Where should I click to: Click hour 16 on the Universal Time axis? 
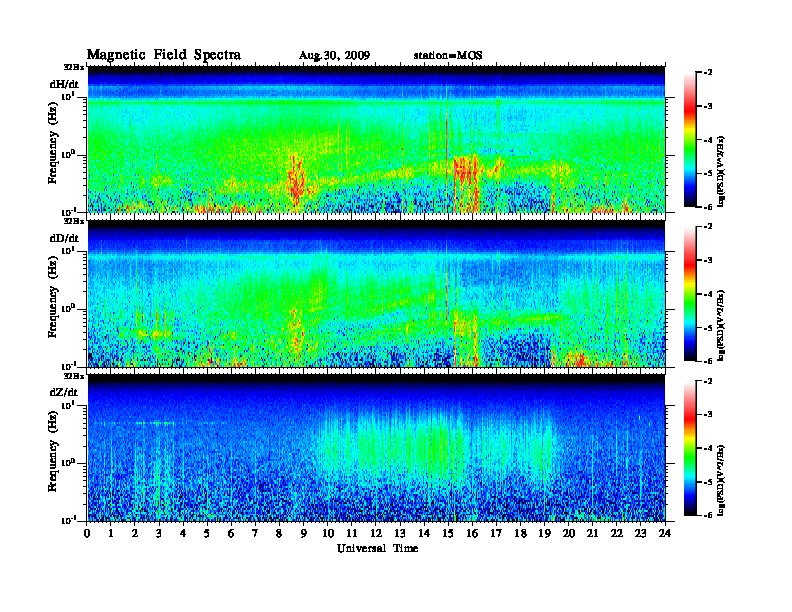[x=472, y=533]
